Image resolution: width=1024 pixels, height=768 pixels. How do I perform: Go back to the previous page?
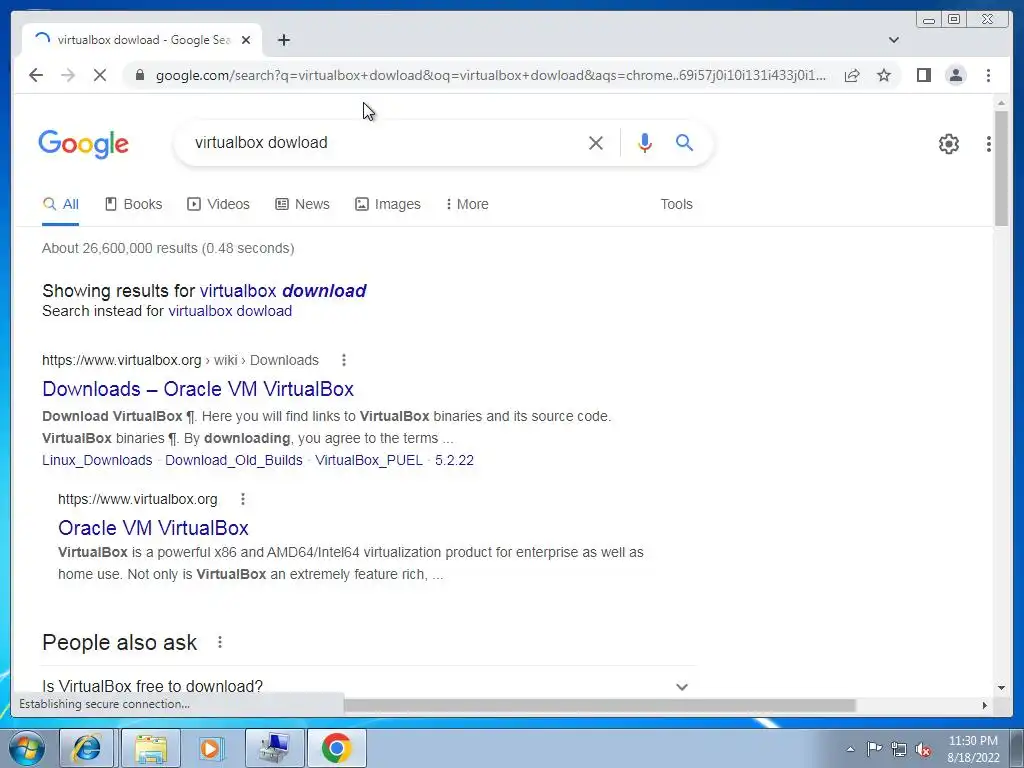36,75
